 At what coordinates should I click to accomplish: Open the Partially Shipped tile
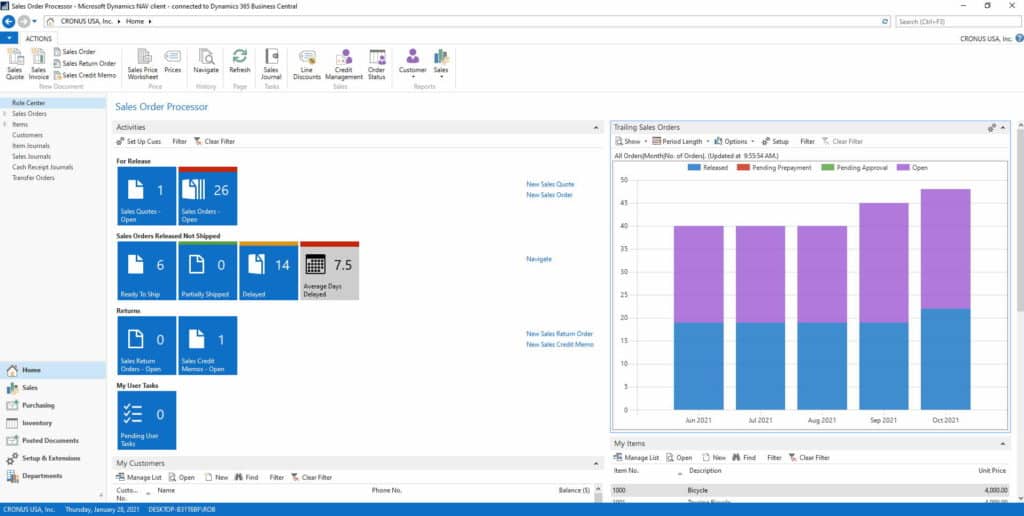(x=208, y=270)
